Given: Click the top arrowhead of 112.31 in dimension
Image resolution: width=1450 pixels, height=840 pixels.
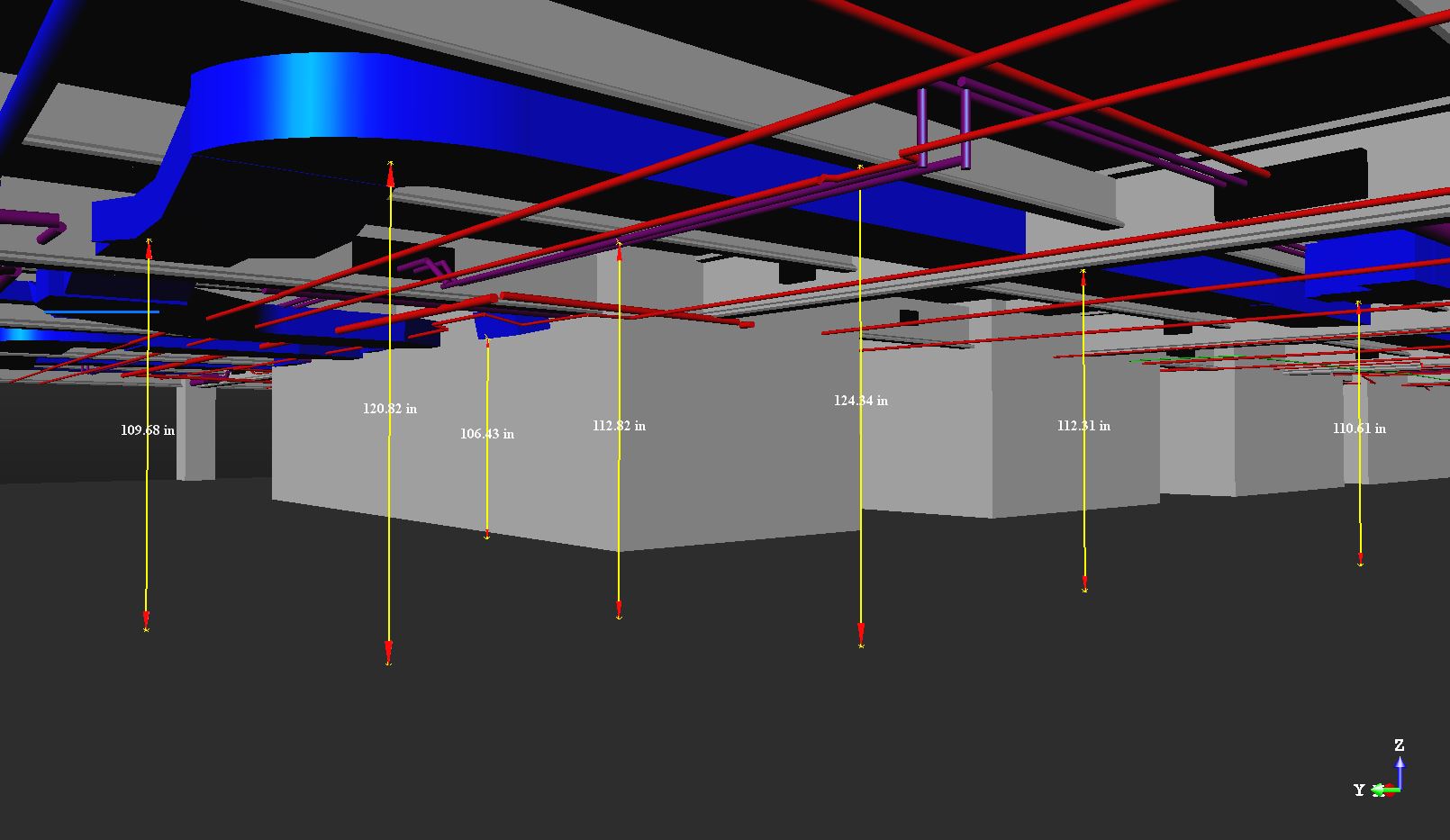Looking at the screenshot, I should (1083, 278).
